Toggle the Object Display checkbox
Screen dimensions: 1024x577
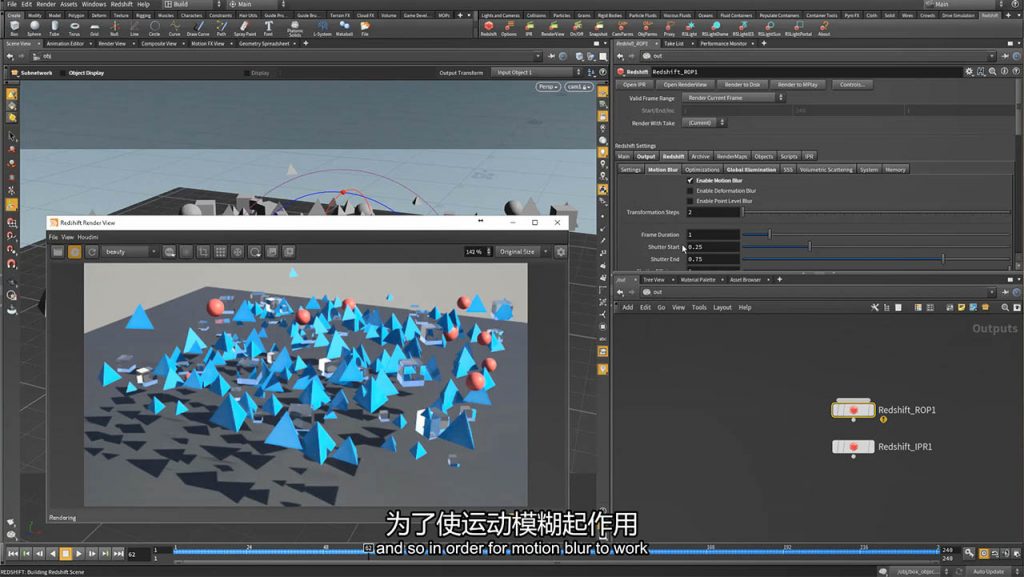(x=65, y=73)
